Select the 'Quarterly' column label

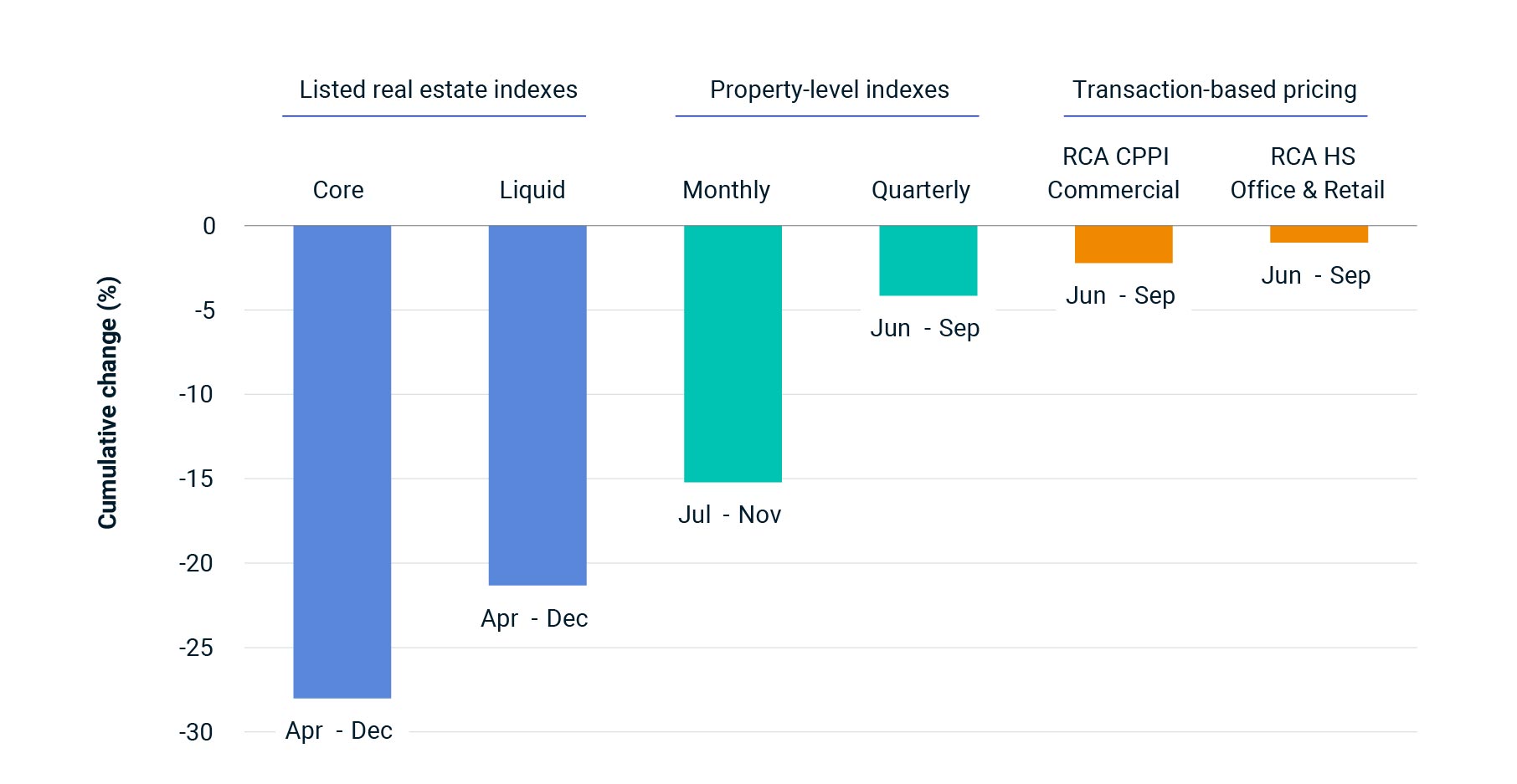920,190
